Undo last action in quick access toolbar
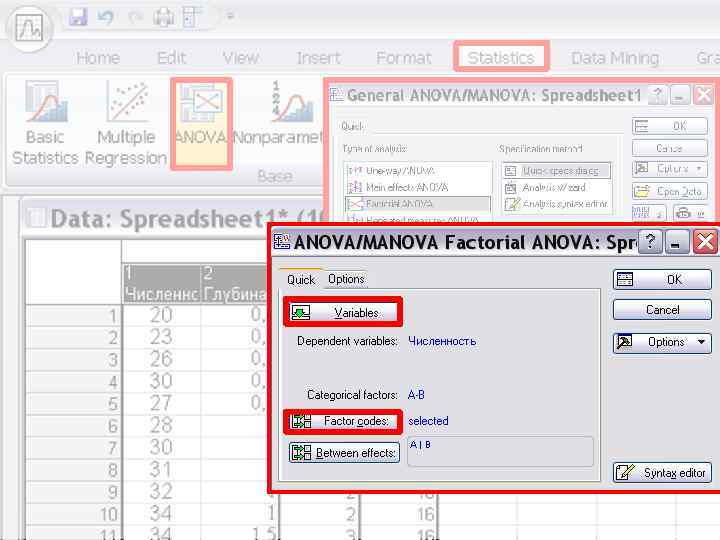This screenshot has height=540, width=720. click(x=106, y=17)
